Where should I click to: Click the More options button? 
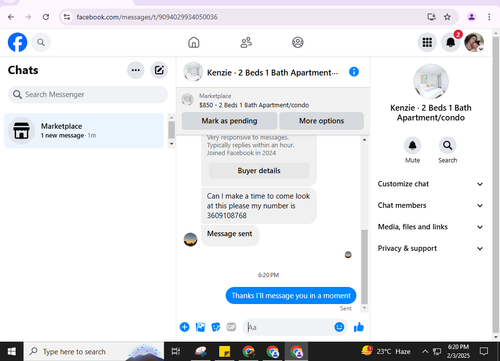(321, 121)
